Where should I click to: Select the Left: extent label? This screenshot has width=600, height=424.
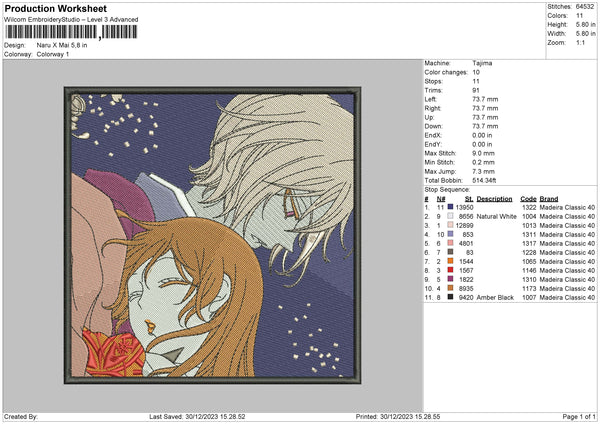coord(430,99)
